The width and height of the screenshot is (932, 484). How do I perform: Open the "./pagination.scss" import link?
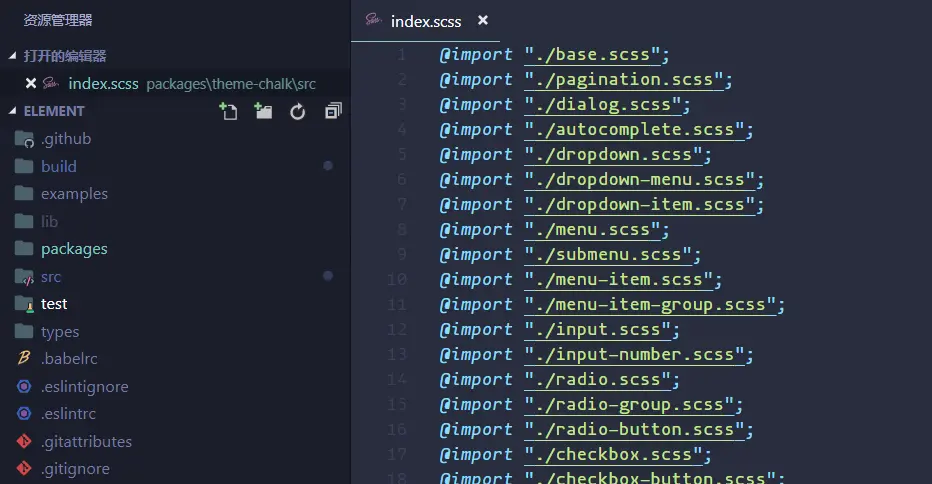tap(624, 80)
